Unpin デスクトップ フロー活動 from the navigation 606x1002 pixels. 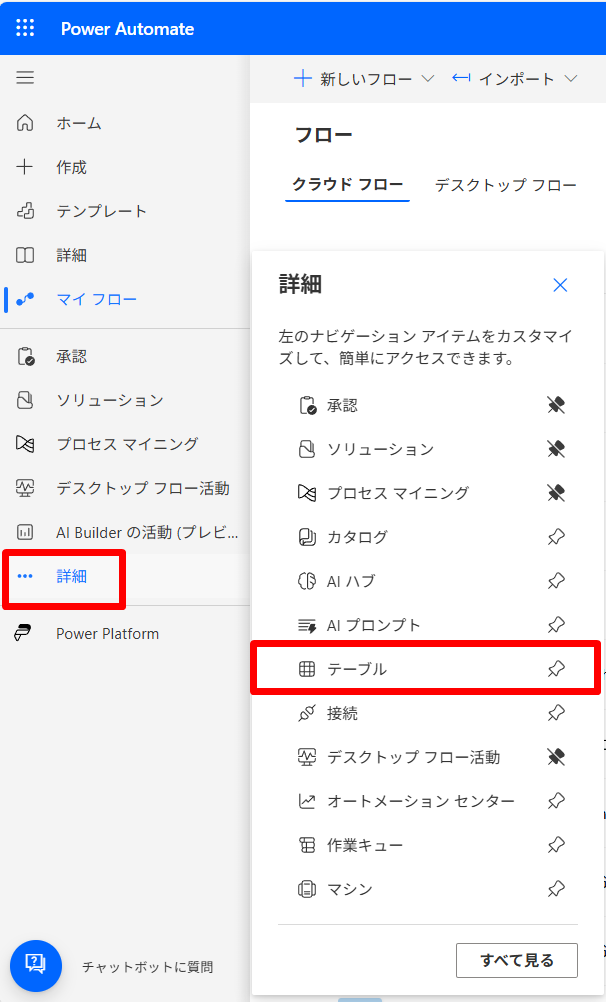tap(556, 757)
